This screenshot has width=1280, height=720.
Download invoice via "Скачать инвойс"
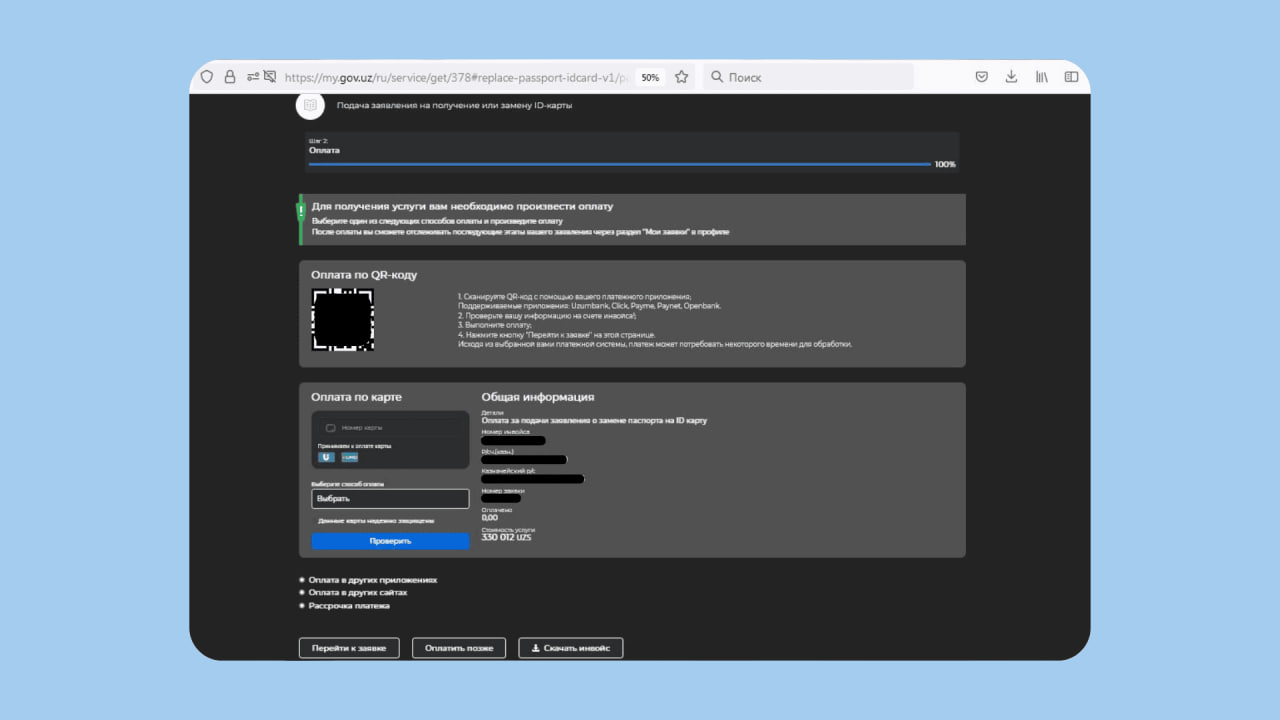click(x=571, y=648)
